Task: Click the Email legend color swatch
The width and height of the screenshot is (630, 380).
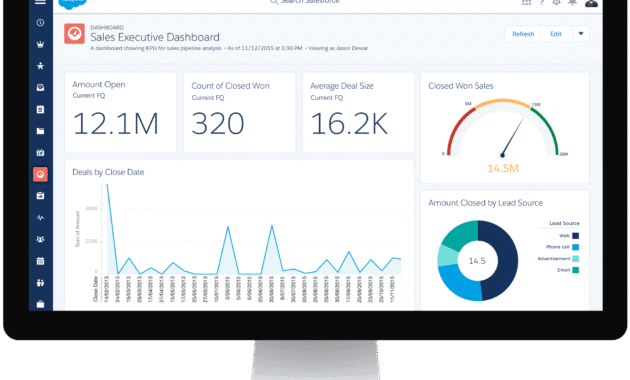Action: [575, 270]
